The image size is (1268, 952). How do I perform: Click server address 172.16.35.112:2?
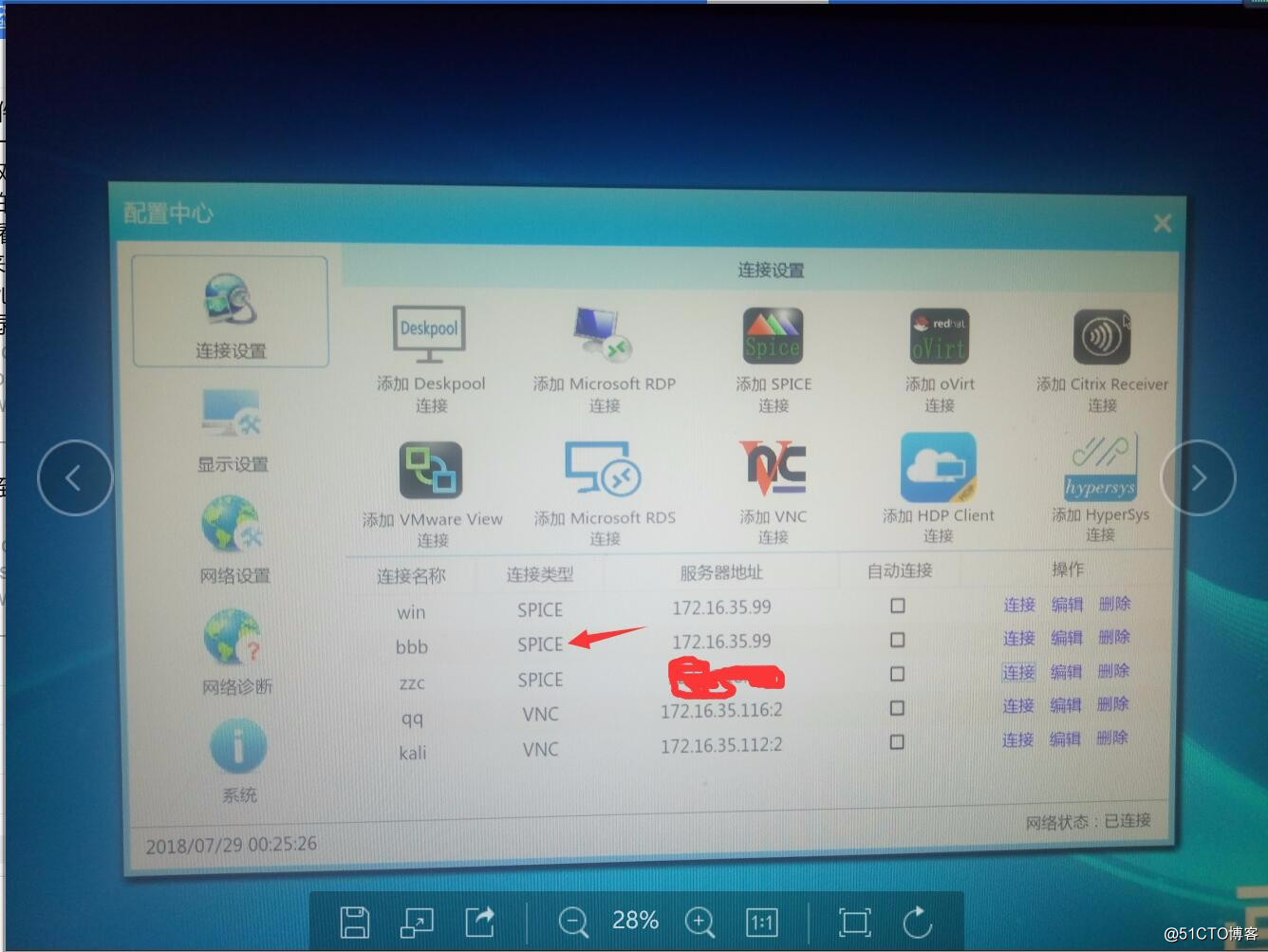(x=721, y=745)
